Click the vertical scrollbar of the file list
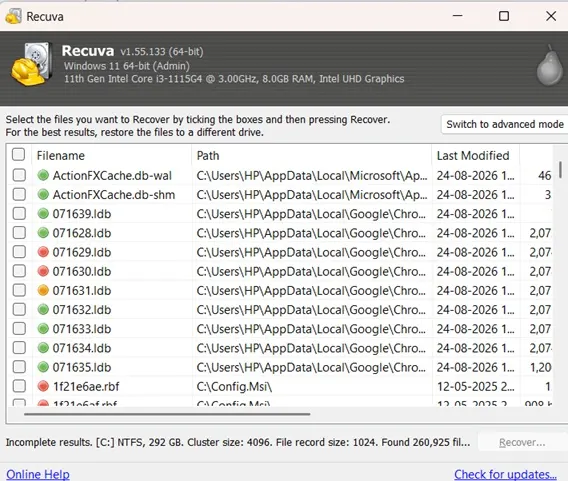Viewport: 568px width, 481px height. pos(560,170)
